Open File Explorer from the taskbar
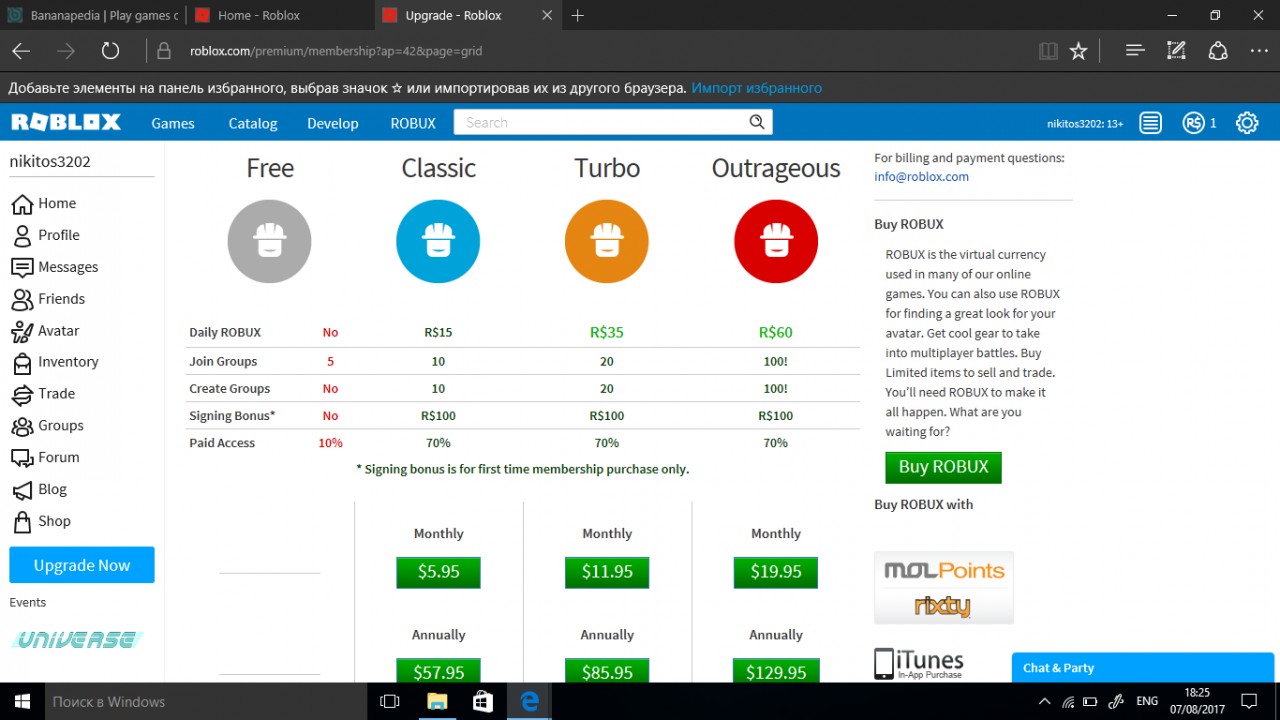 [x=437, y=701]
